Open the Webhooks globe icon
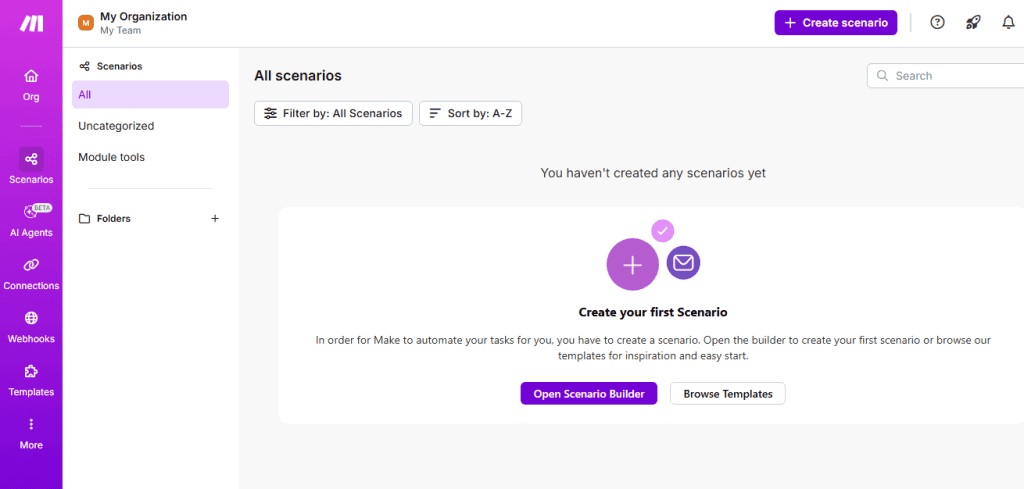1024x489 pixels. pyautogui.click(x=31, y=325)
